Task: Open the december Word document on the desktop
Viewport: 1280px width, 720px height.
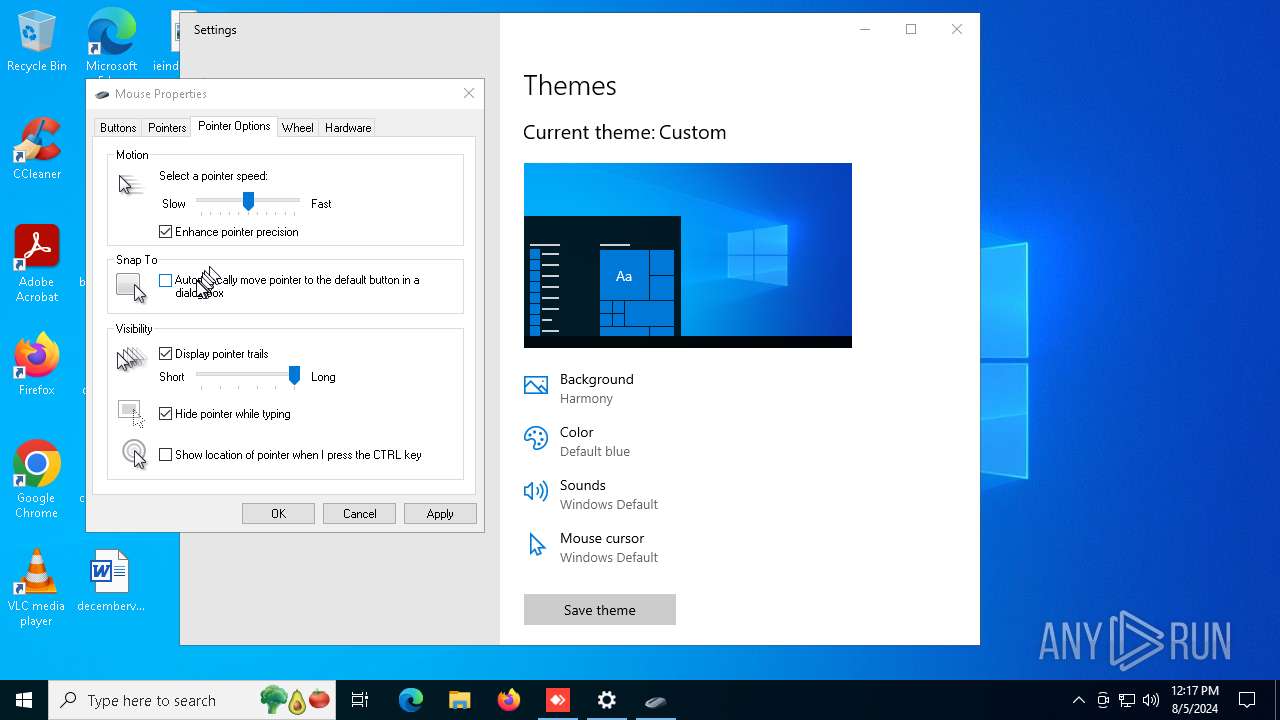Action: coord(110,581)
